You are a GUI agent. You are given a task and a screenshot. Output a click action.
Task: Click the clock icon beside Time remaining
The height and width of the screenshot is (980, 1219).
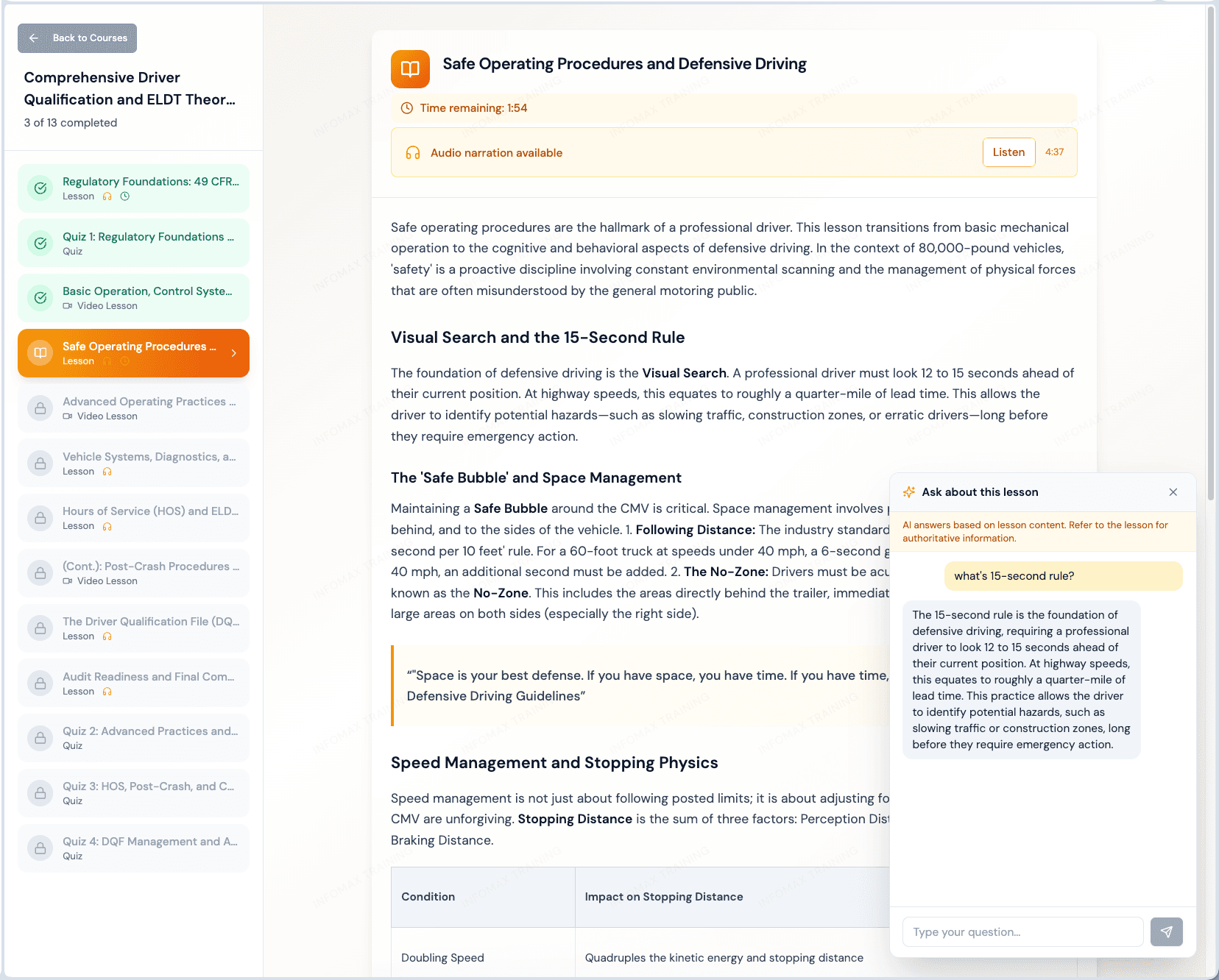coord(406,108)
